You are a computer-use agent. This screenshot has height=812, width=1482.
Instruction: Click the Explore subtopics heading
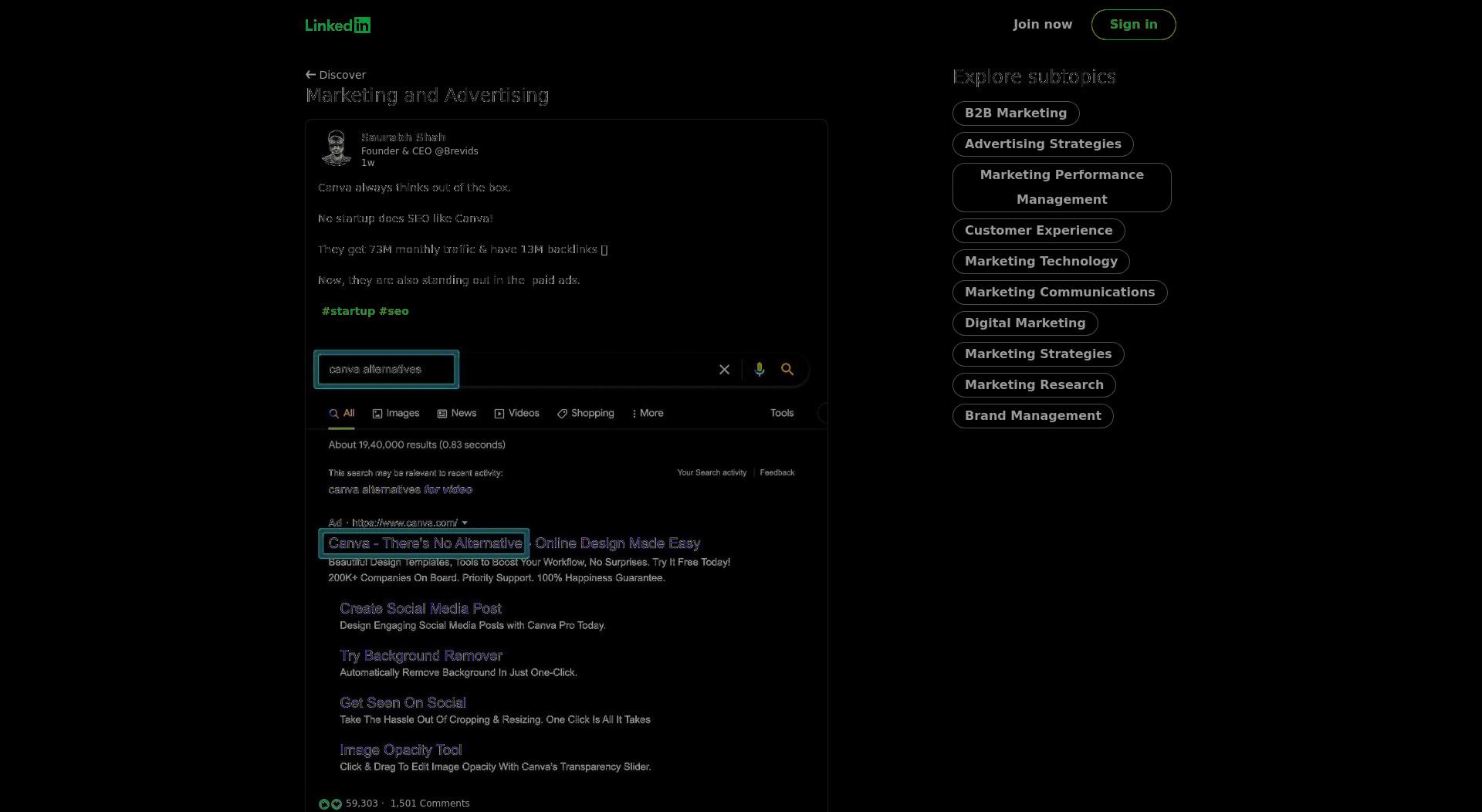tap(1034, 77)
